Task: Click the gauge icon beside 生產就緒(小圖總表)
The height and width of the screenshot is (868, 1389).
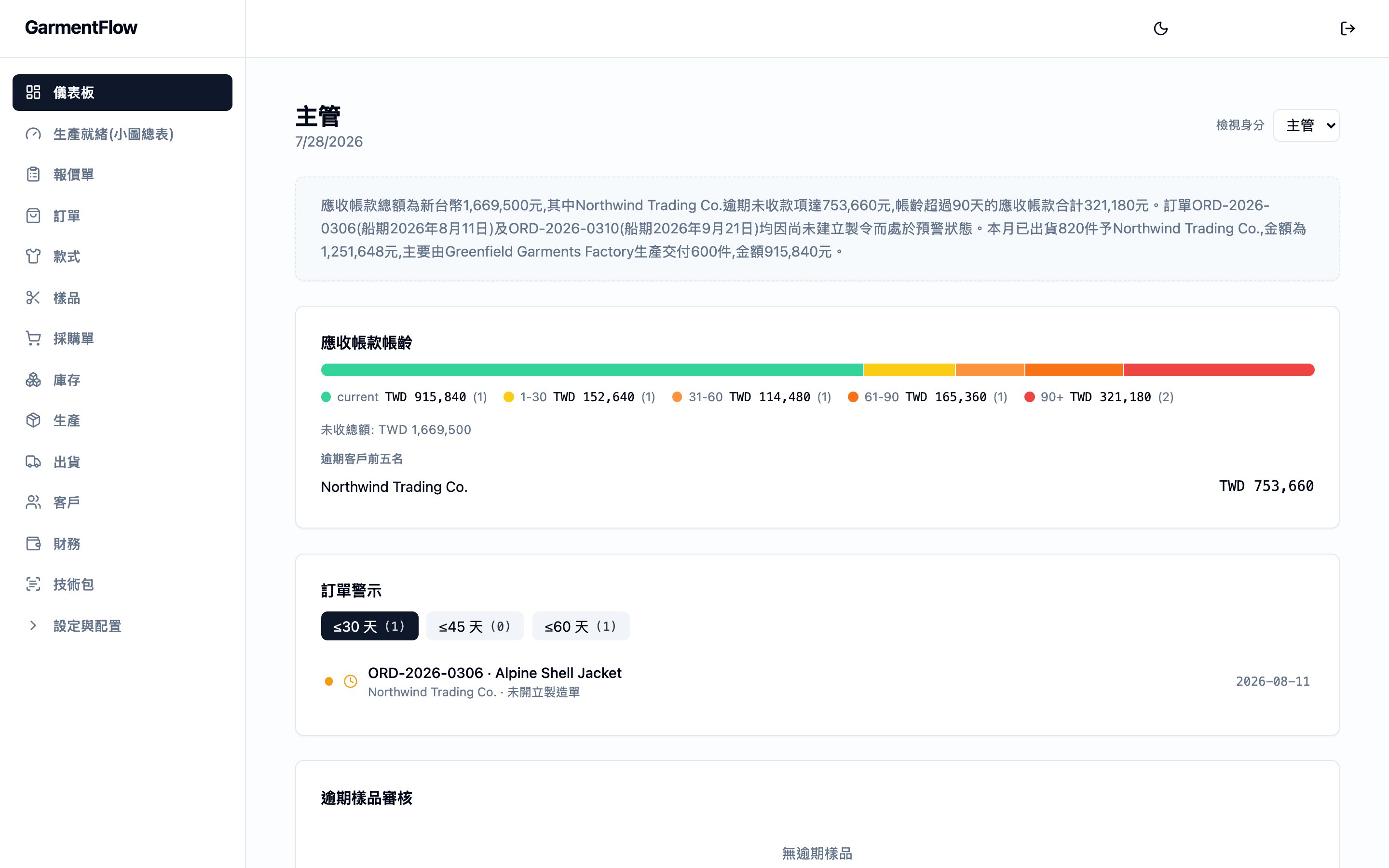Action: 33,134
